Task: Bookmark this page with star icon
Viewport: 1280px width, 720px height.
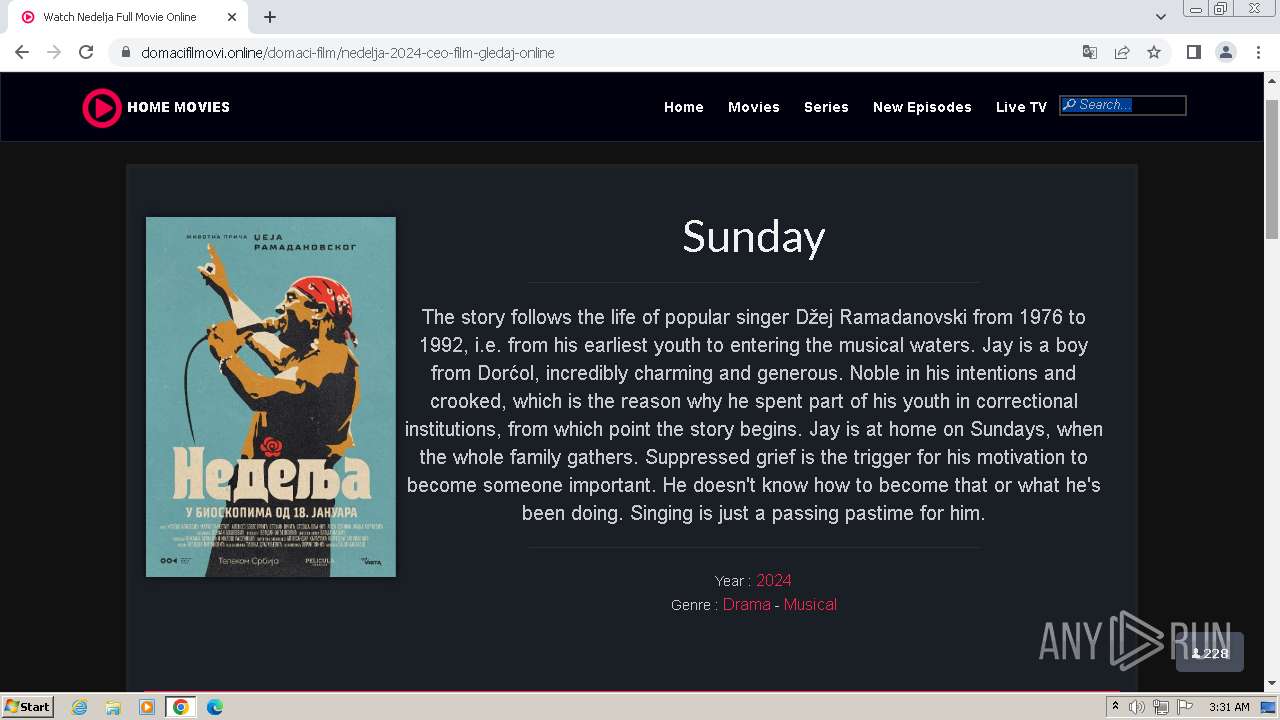Action: pyautogui.click(x=1154, y=52)
